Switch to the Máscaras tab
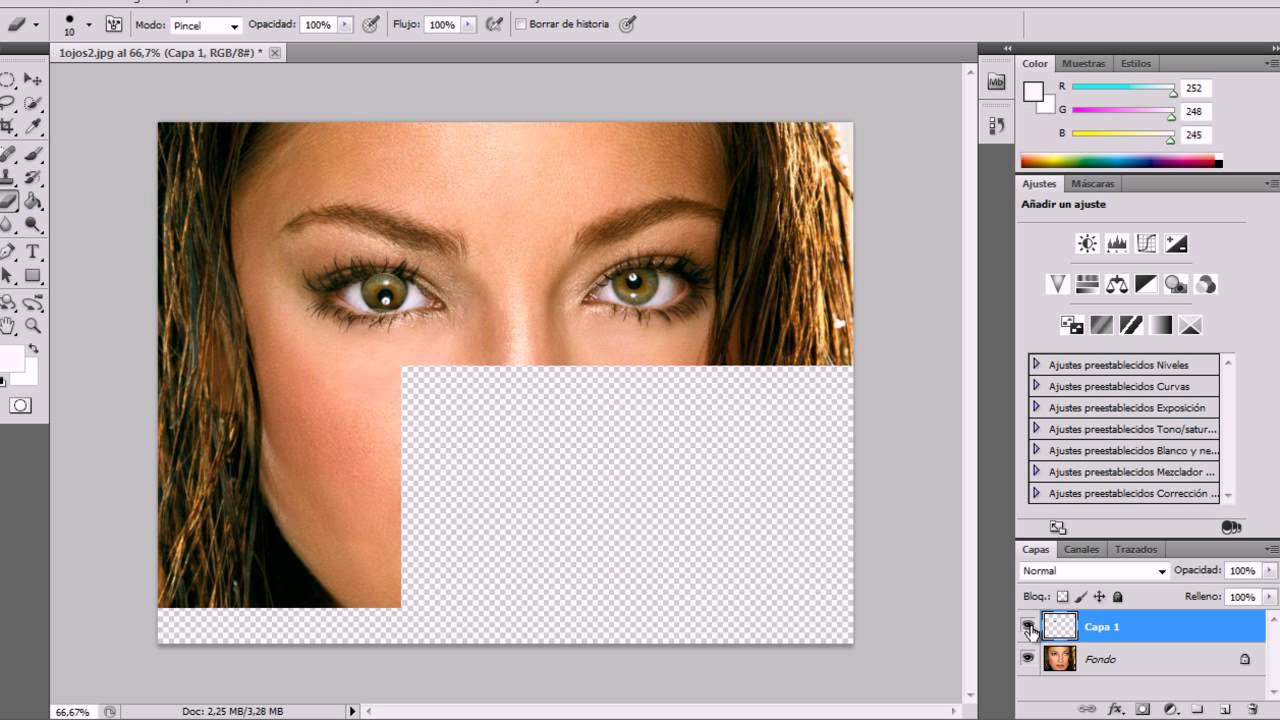The height and width of the screenshot is (720, 1280). pos(1092,184)
